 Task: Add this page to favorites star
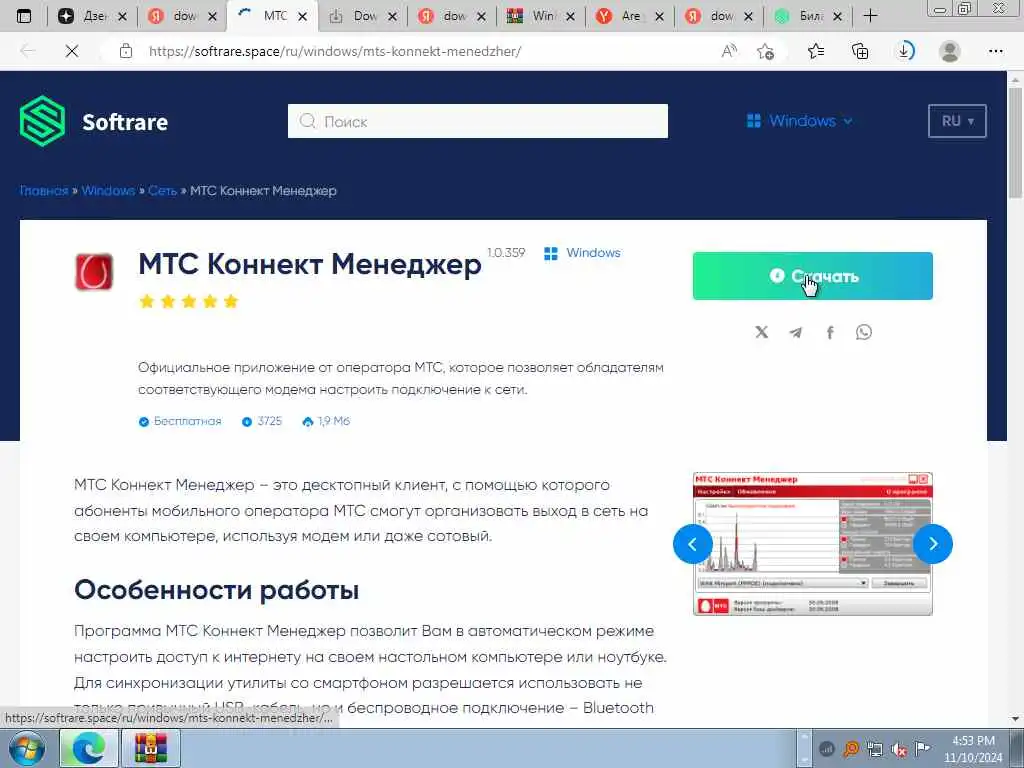pyautogui.click(x=765, y=51)
